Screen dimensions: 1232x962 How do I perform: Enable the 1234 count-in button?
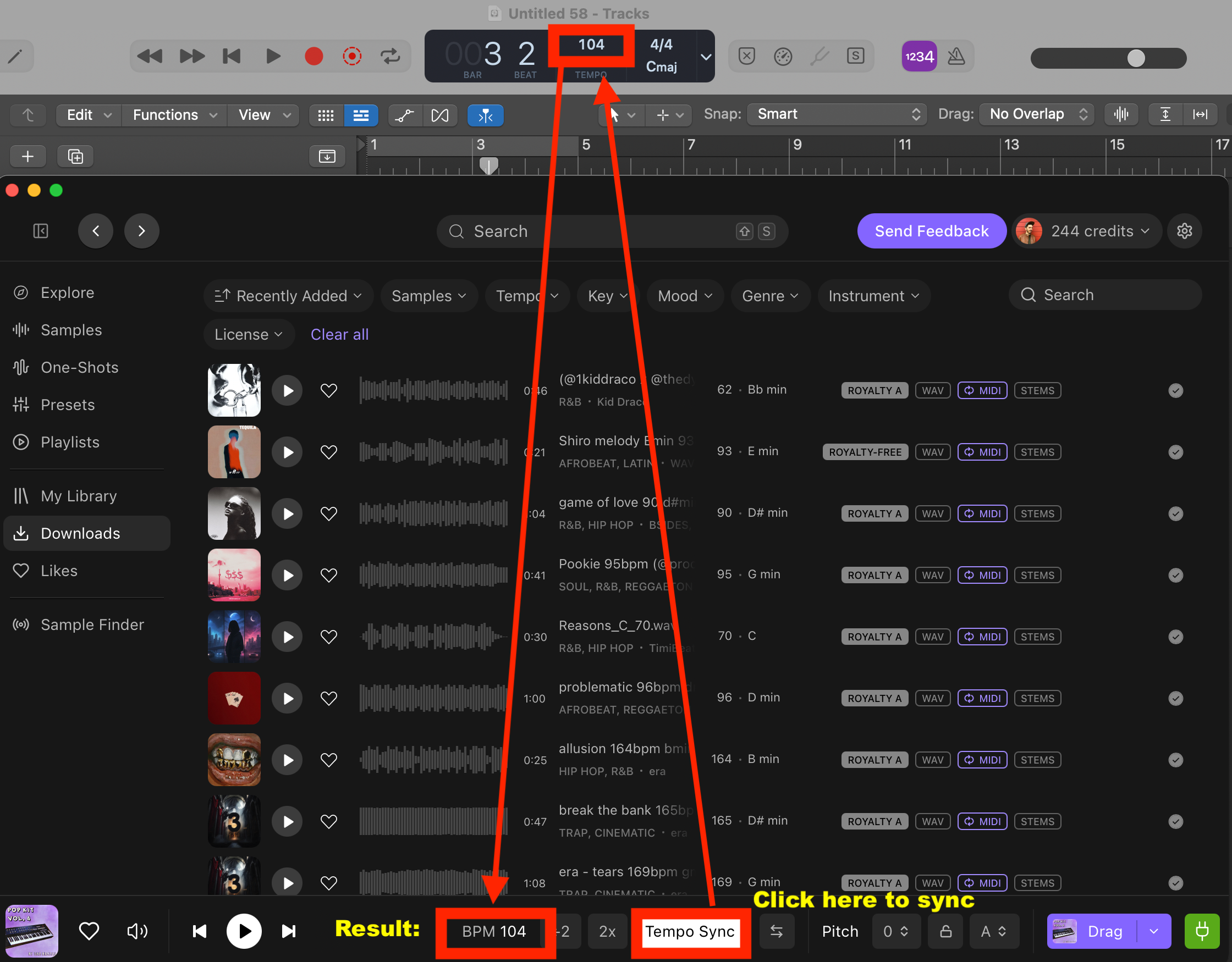[919, 57]
